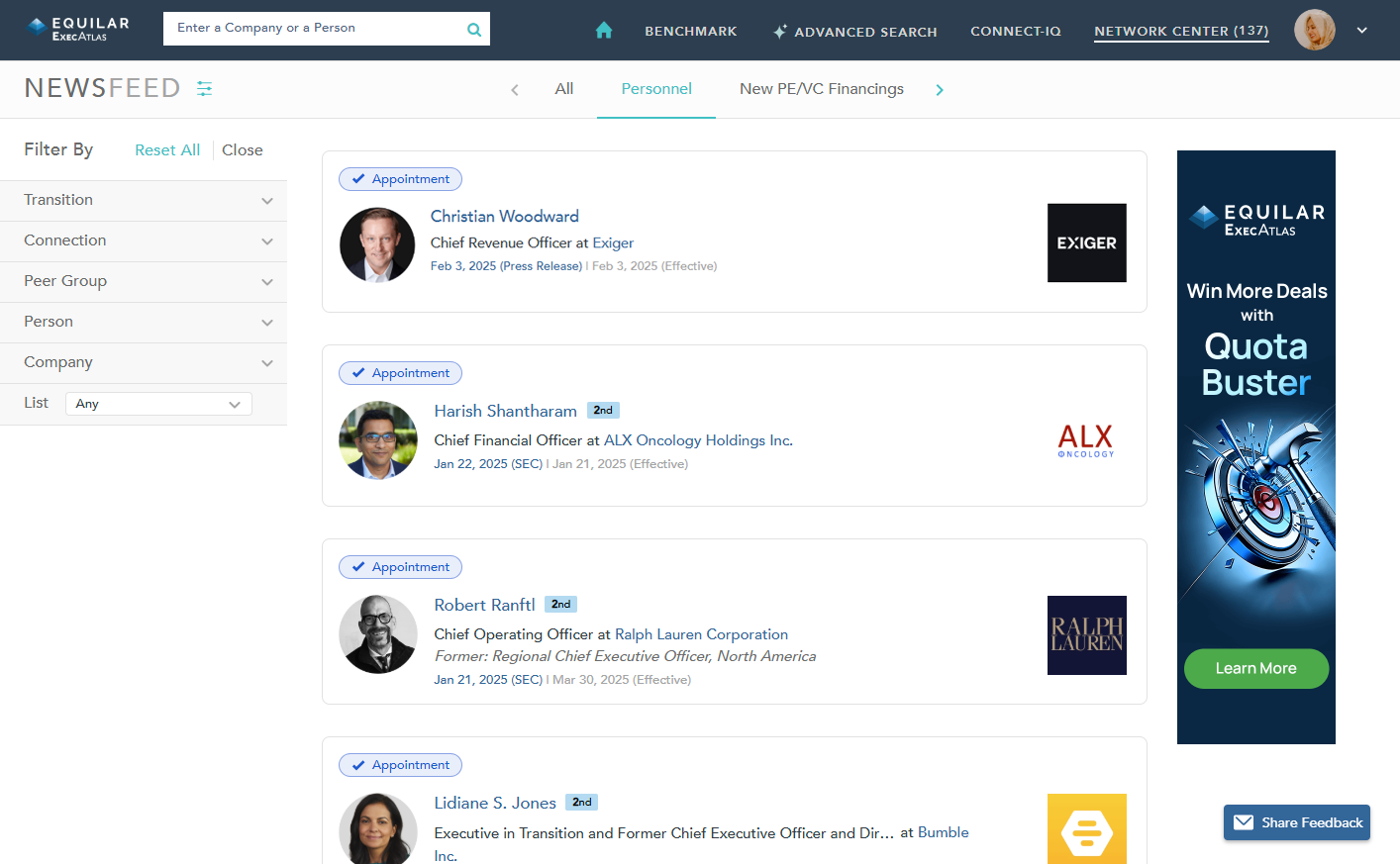Open ALX Oncology Holdings Inc. link

pos(699,440)
